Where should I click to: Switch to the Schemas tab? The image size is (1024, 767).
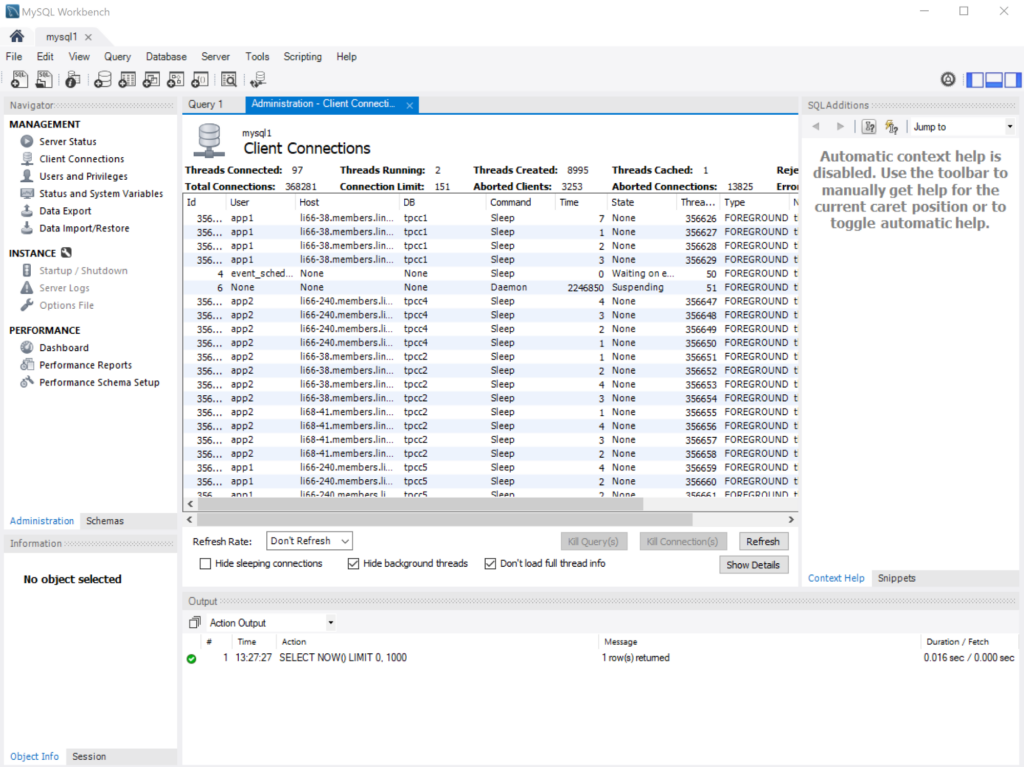(x=105, y=521)
